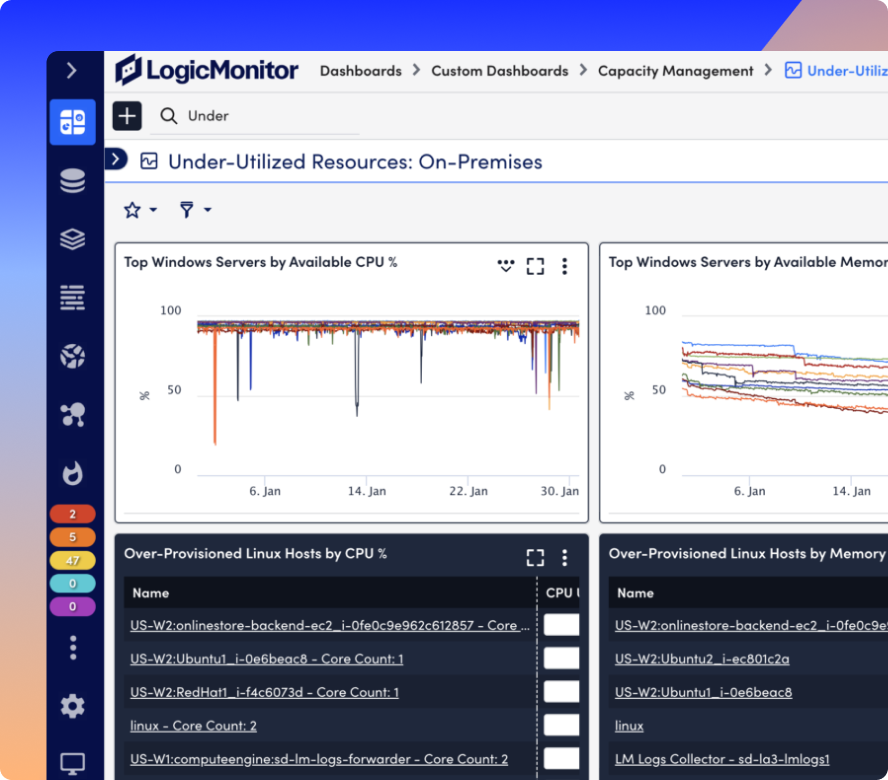Click the Over-Provisioned Linux Hosts by CPU % title
The height and width of the screenshot is (780, 888).
(x=255, y=553)
